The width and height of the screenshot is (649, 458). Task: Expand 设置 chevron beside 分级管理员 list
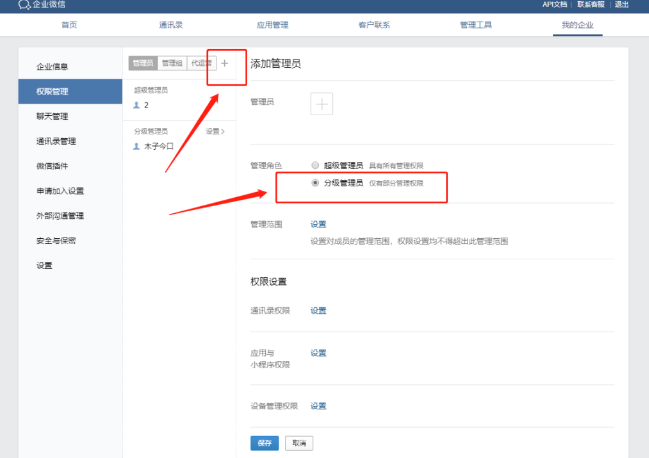(215, 131)
